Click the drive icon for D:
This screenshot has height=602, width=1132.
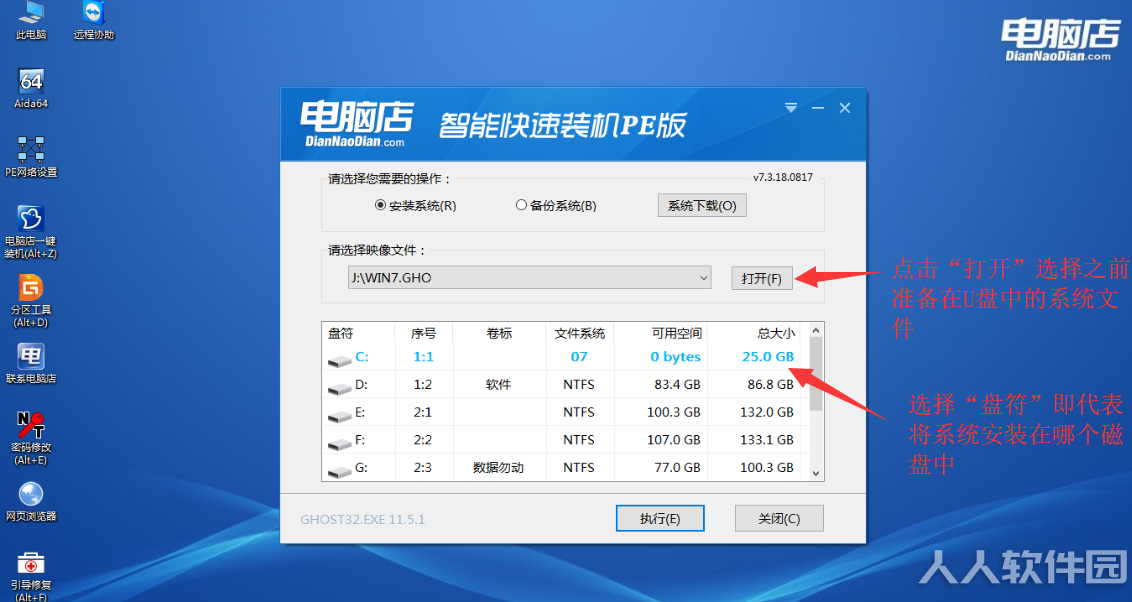tap(339, 388)
